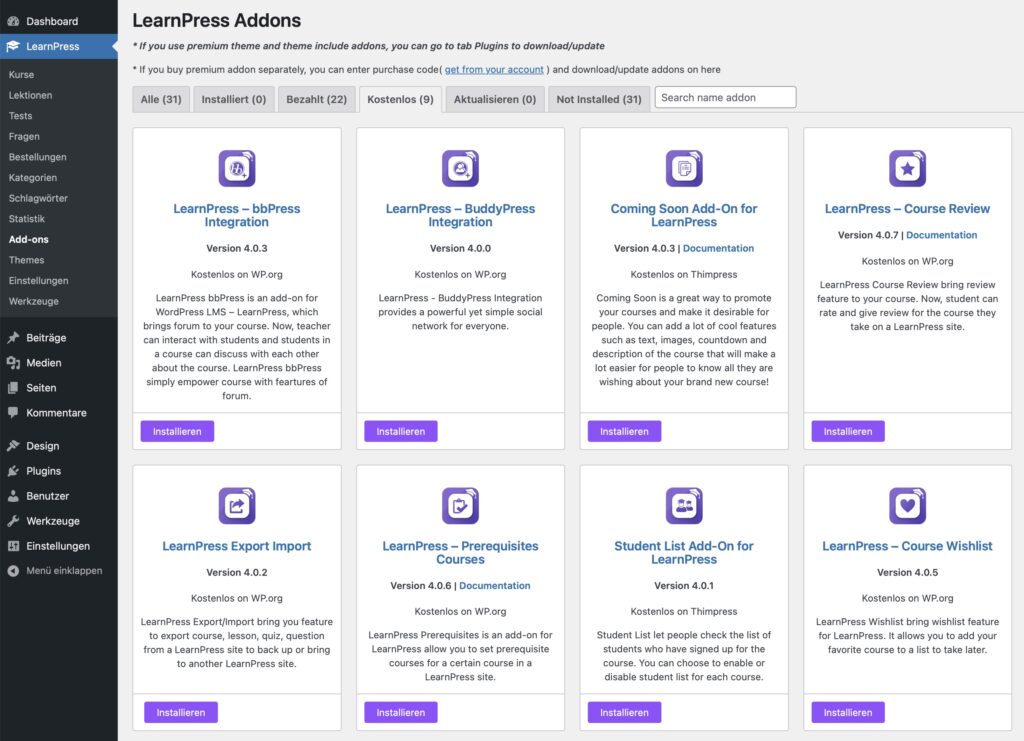Click the Plugins plug icon
This screenshot has width=1024, height=741.
click(13, 471)
